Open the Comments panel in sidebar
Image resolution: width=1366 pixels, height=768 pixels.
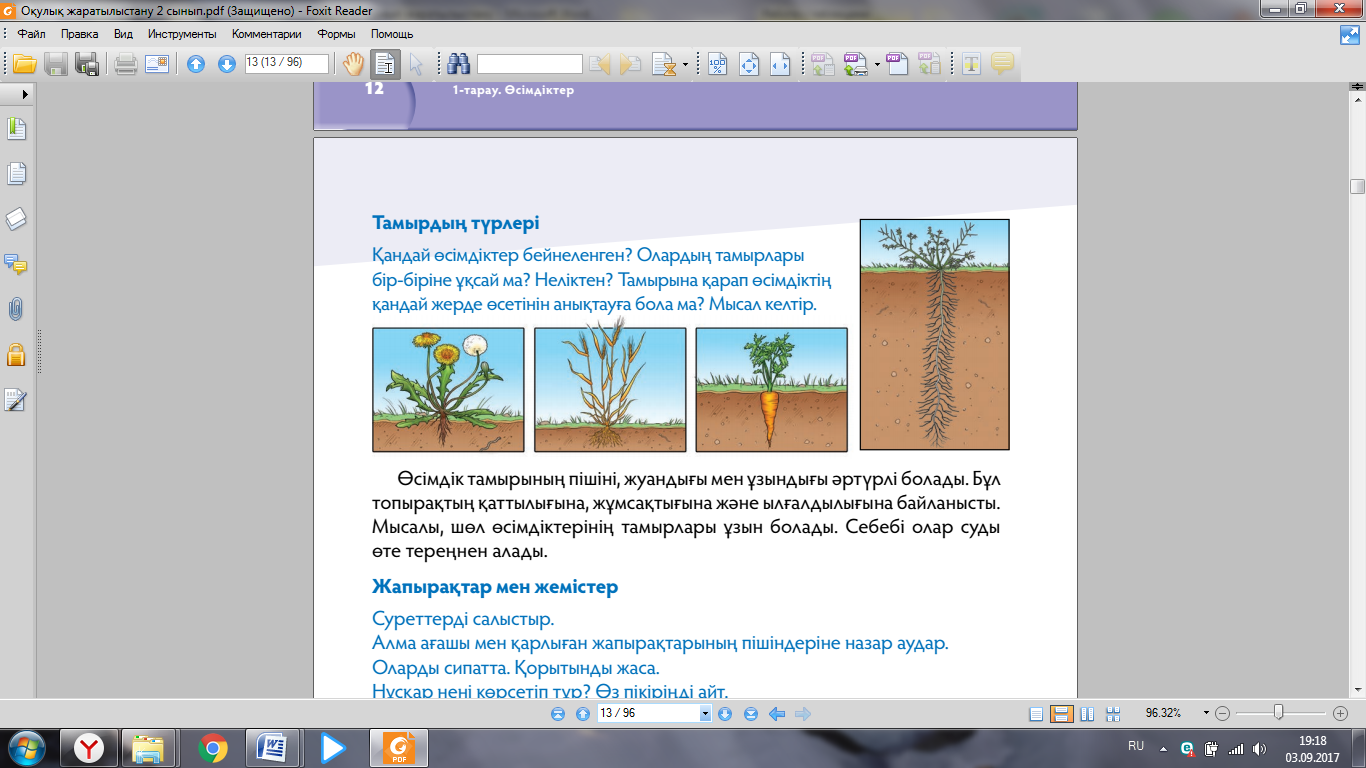click(x=16, y=265)
